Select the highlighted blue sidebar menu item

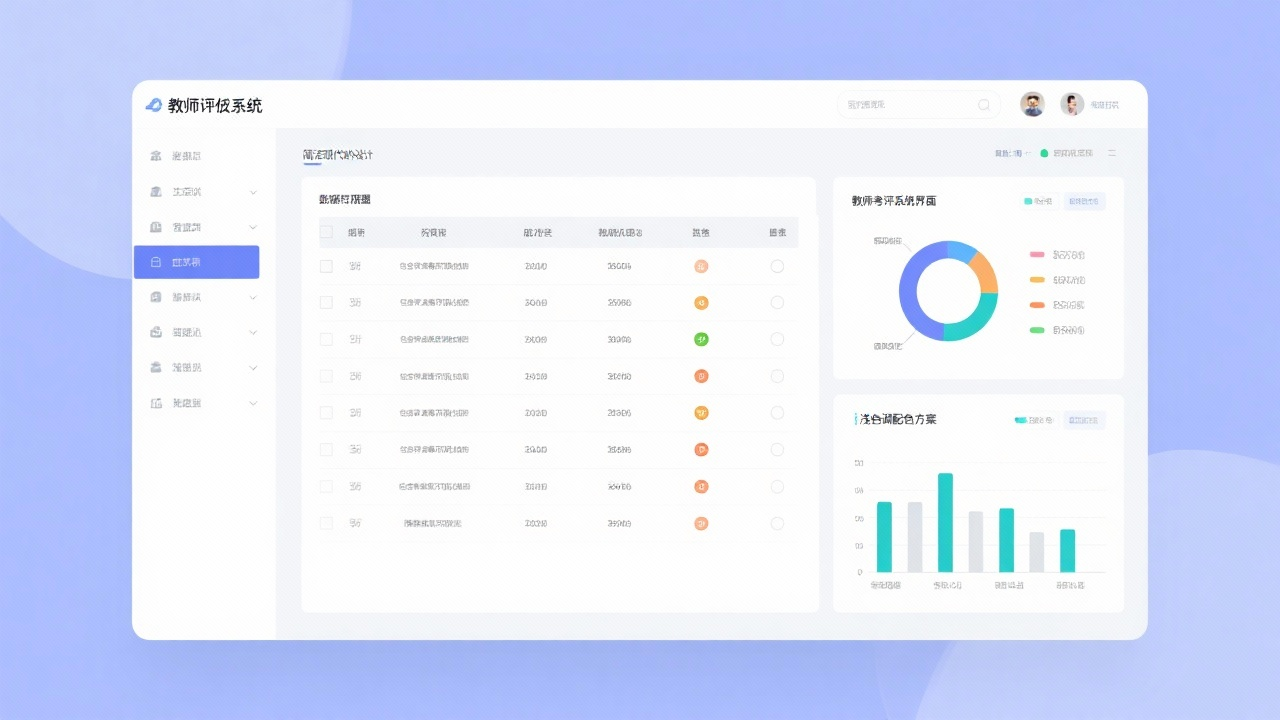[x=196, y=262]
